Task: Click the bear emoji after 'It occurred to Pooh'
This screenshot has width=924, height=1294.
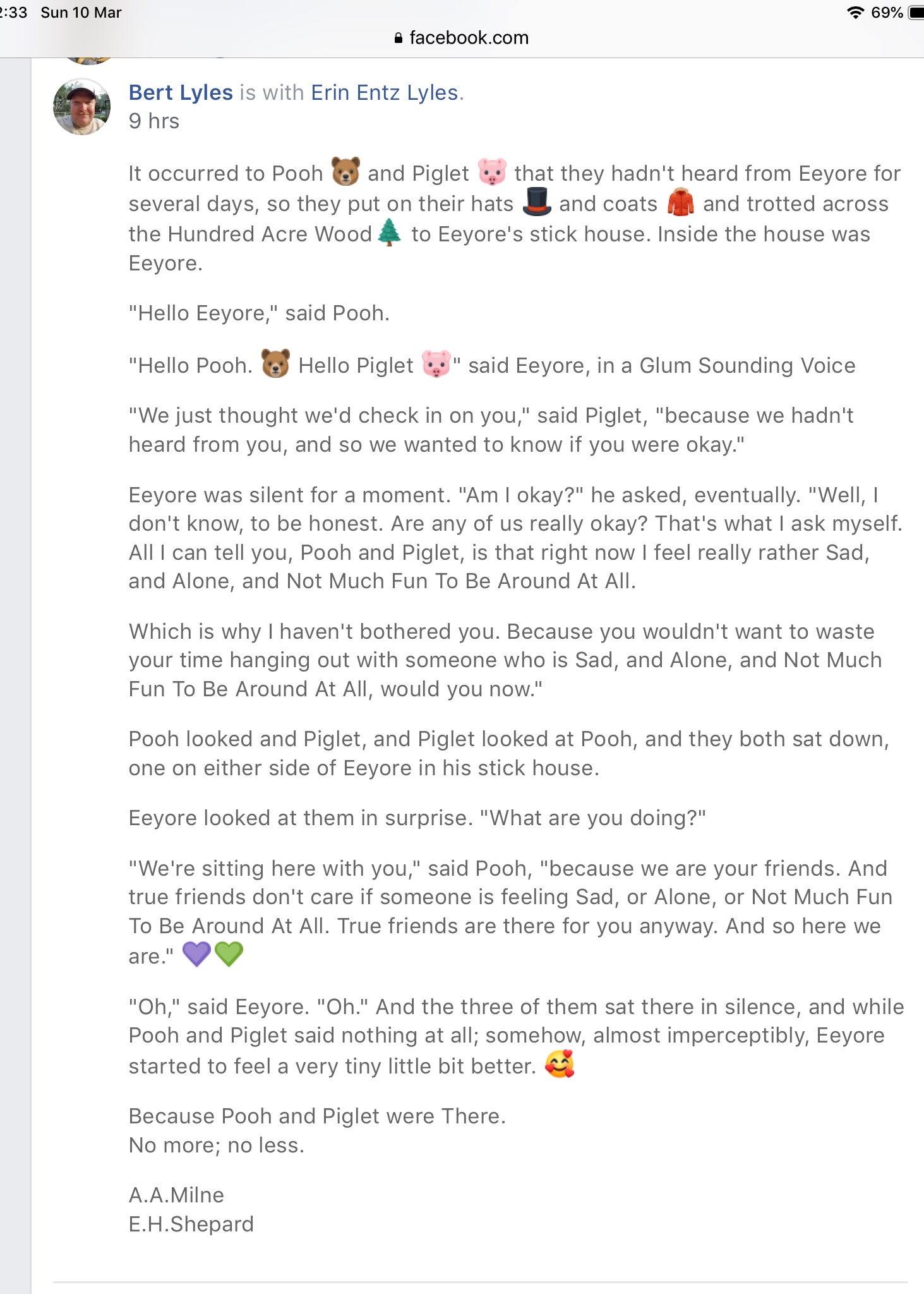Action: [x=345, y=171]
